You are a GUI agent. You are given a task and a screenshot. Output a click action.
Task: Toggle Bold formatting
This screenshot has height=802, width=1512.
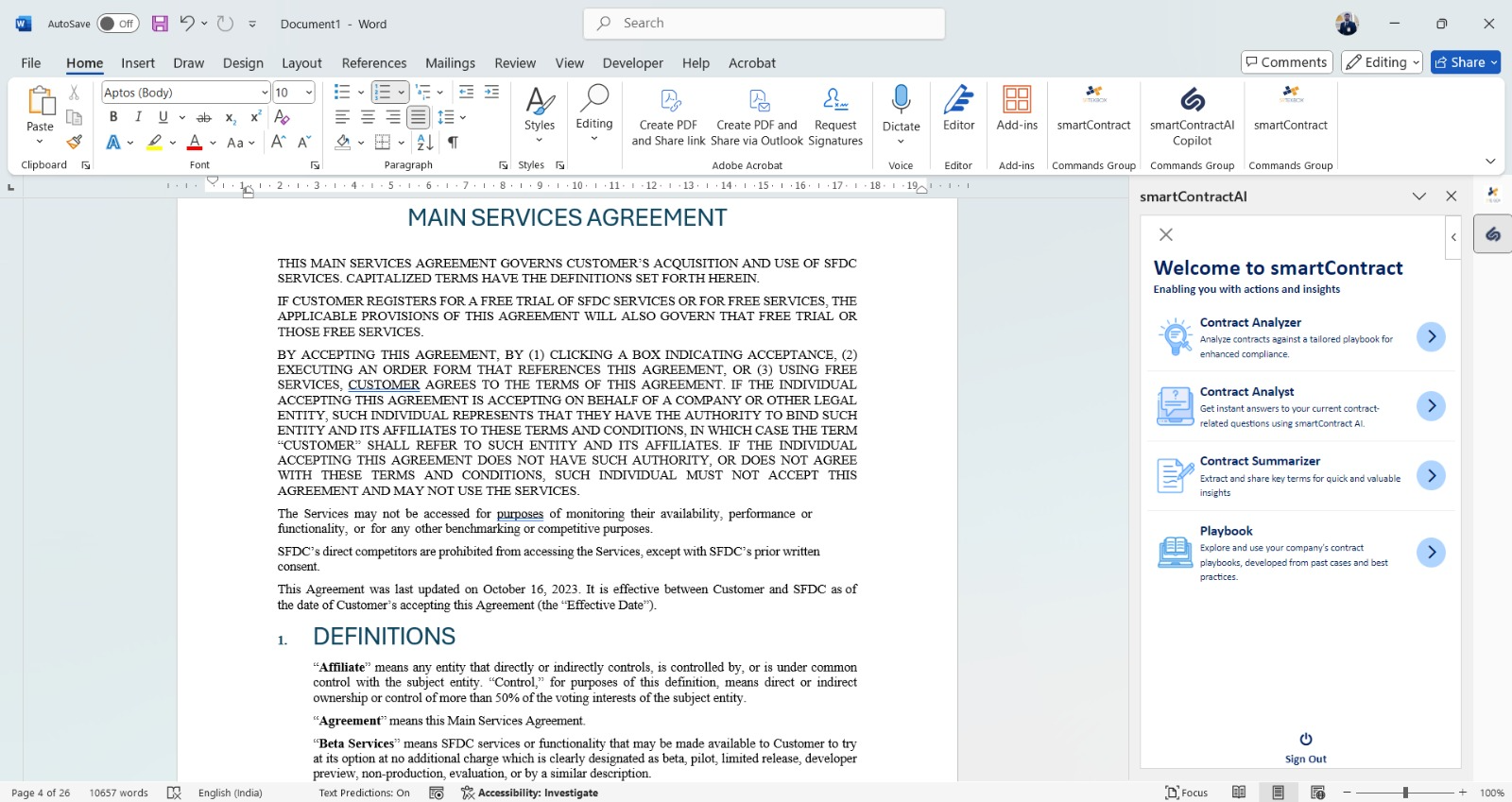[x=113, y=117]
